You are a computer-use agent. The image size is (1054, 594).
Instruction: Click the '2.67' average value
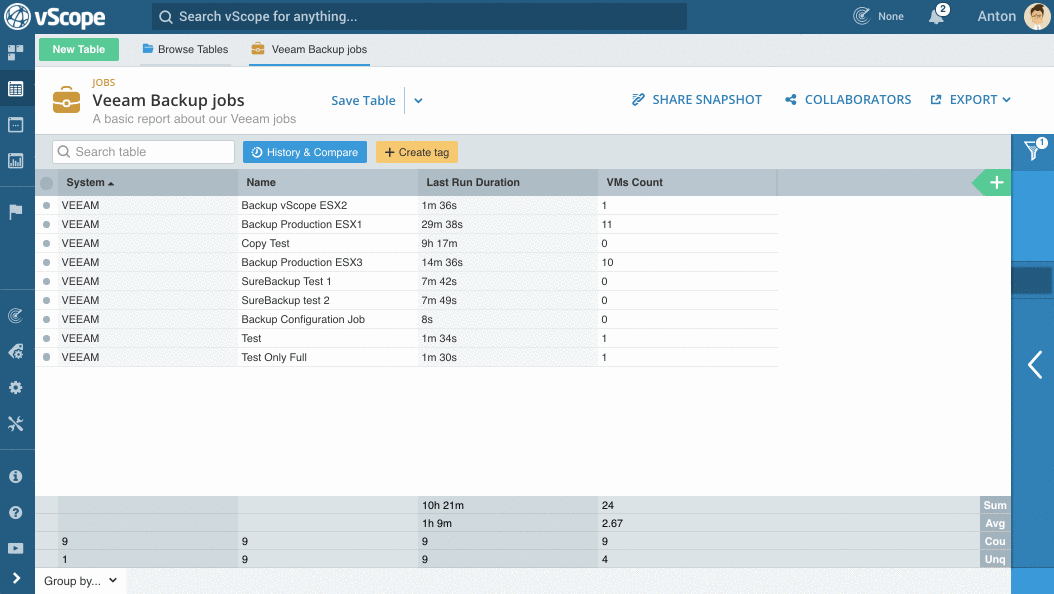pyautogui.click(x=612, y=523)
